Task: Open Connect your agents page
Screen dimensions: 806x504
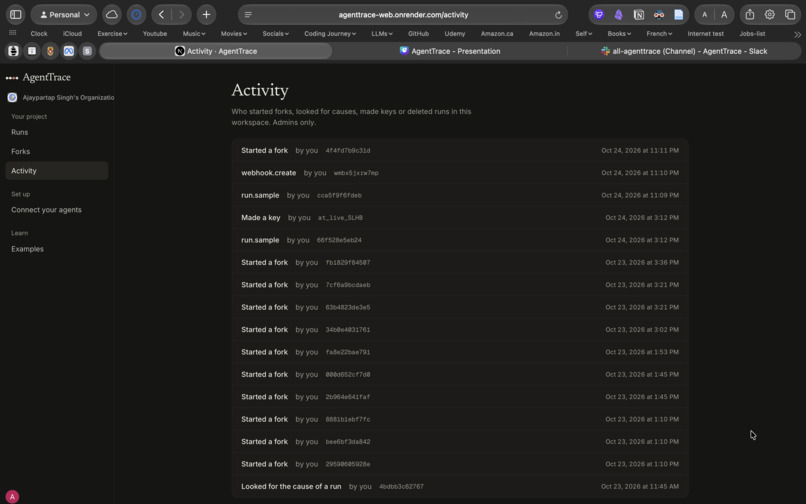Action: coord(46,210)
